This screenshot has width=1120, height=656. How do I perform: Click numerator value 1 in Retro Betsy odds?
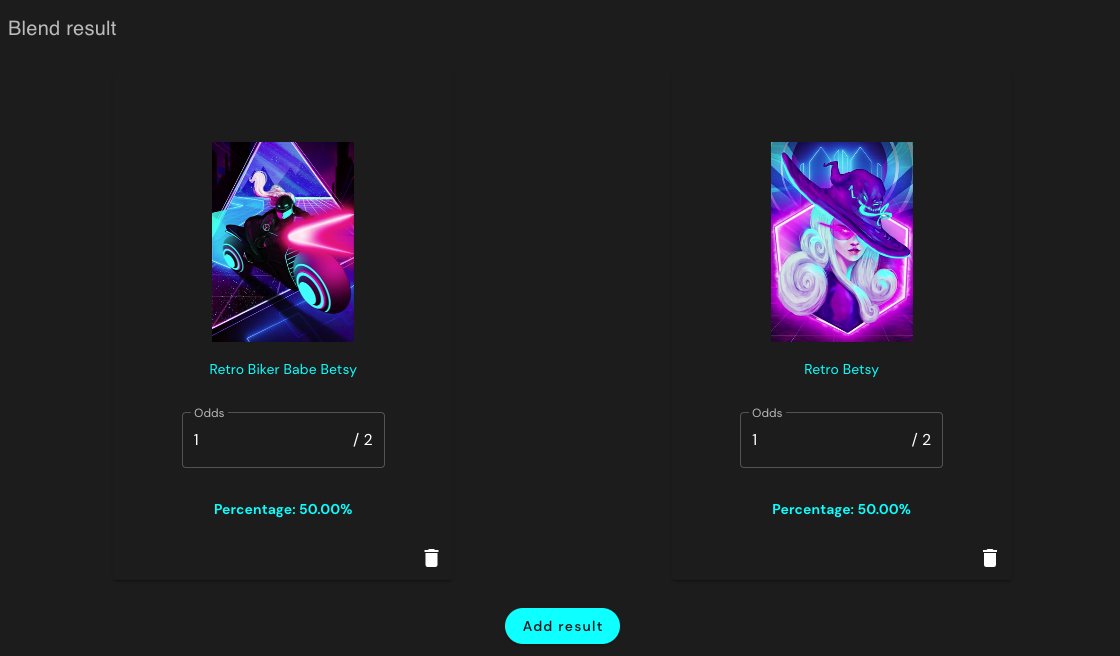click(754, 440)
